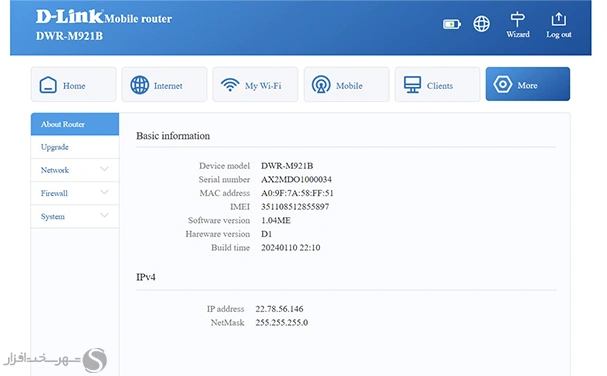This screenshot has height=376, width=607.
Task: Click IP address 22.78.56.146
Action: tap(279, 309)
